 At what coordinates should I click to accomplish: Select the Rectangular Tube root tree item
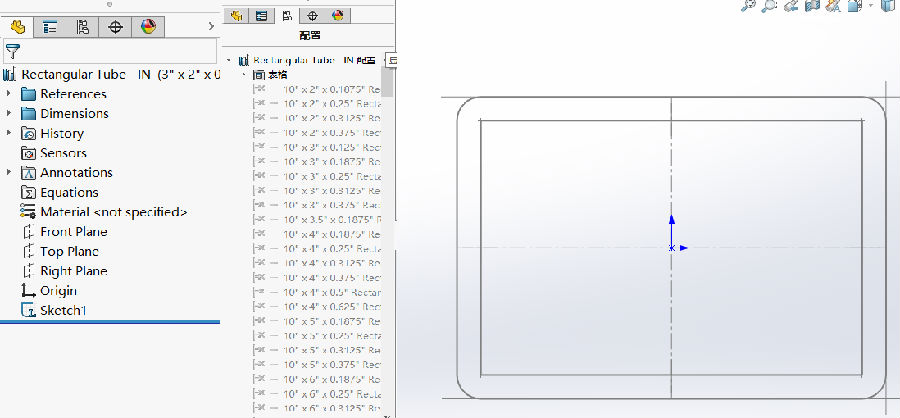tap(112, 75)
